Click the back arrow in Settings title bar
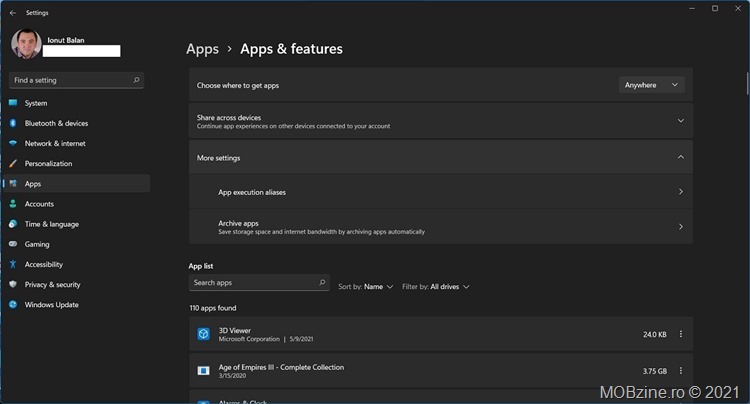 [13, 13]
